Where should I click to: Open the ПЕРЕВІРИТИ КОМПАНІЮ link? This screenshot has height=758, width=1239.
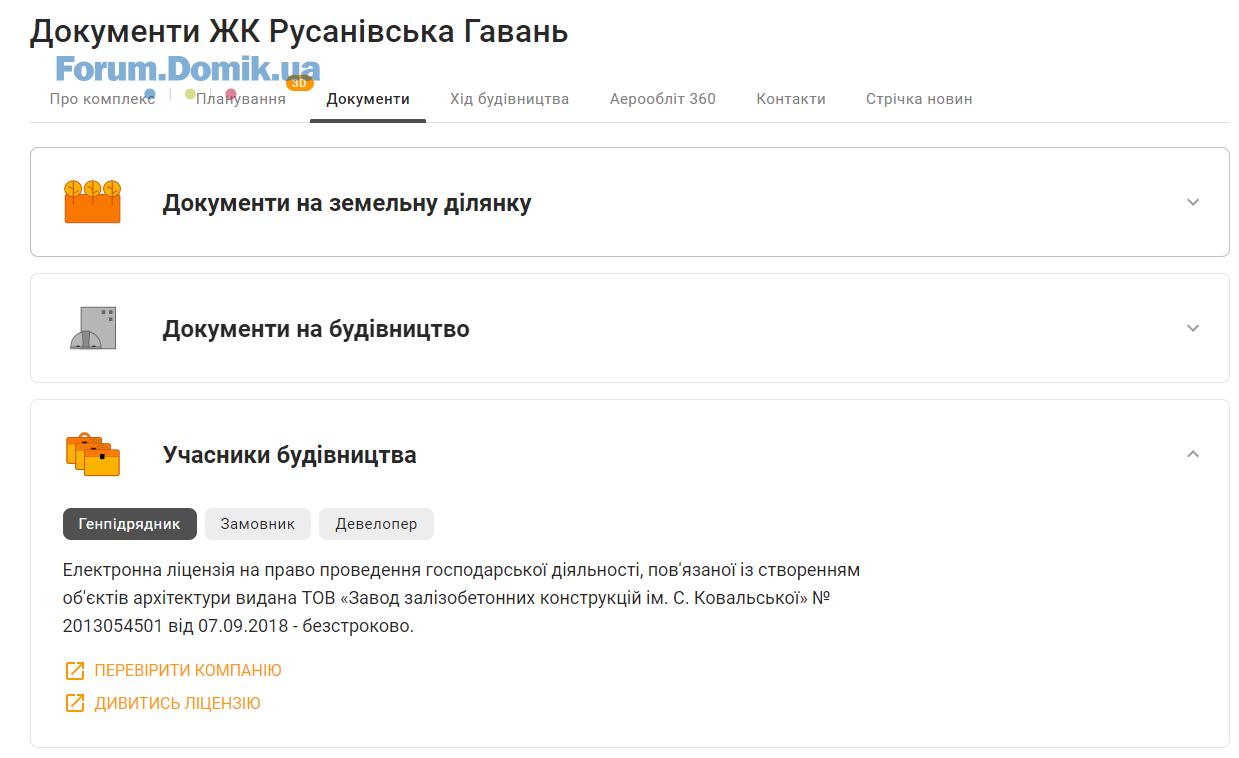click(x=188, y=670)
